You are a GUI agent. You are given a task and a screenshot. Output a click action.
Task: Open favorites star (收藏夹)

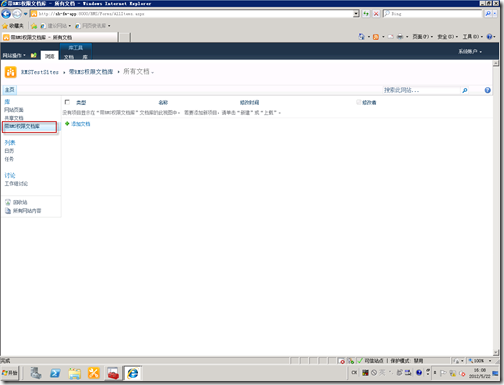13,26
